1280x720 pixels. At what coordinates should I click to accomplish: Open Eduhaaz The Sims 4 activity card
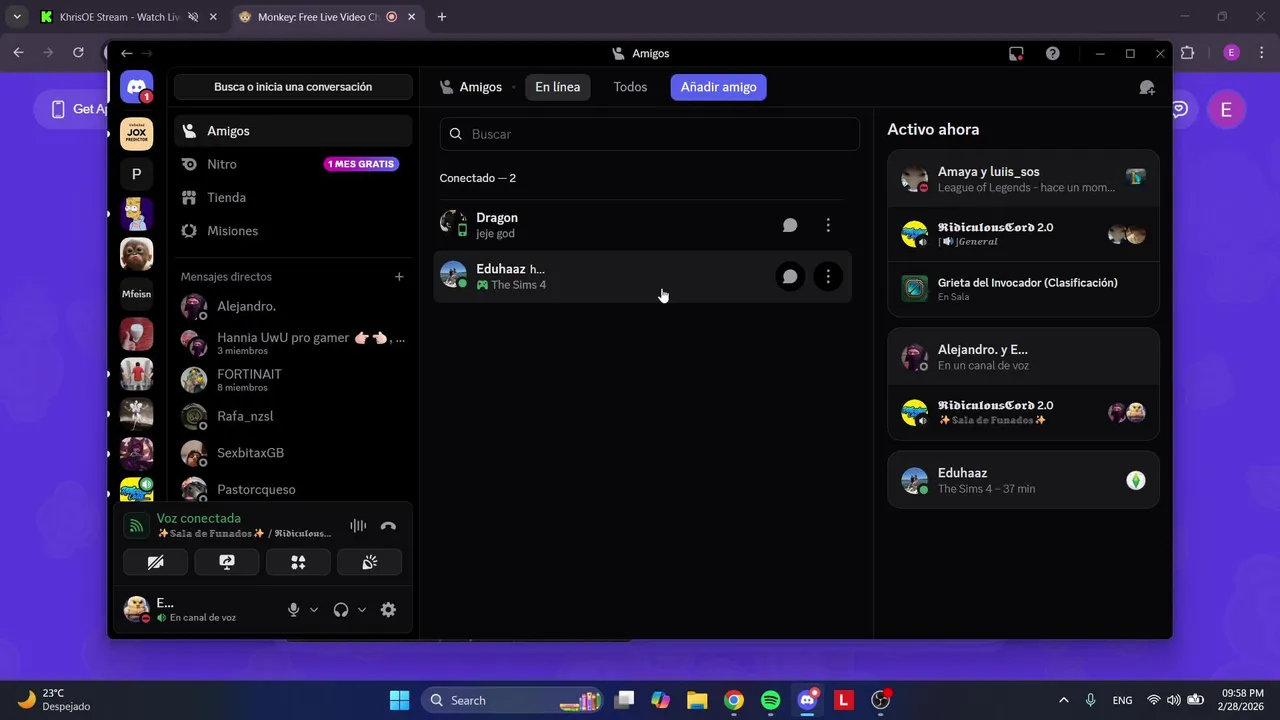[x=1023, y=480]
